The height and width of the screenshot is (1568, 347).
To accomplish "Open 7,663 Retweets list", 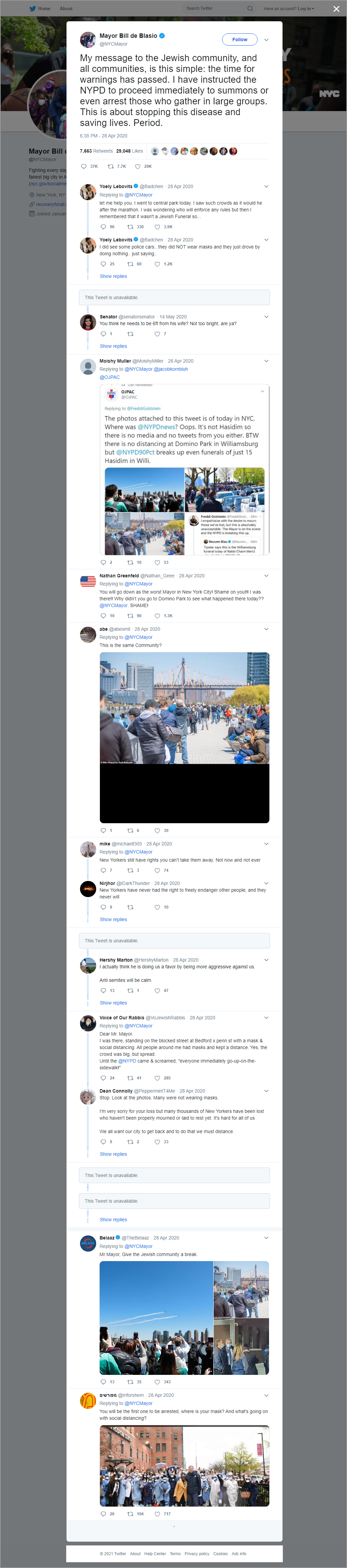I will (x=96, y=151).
